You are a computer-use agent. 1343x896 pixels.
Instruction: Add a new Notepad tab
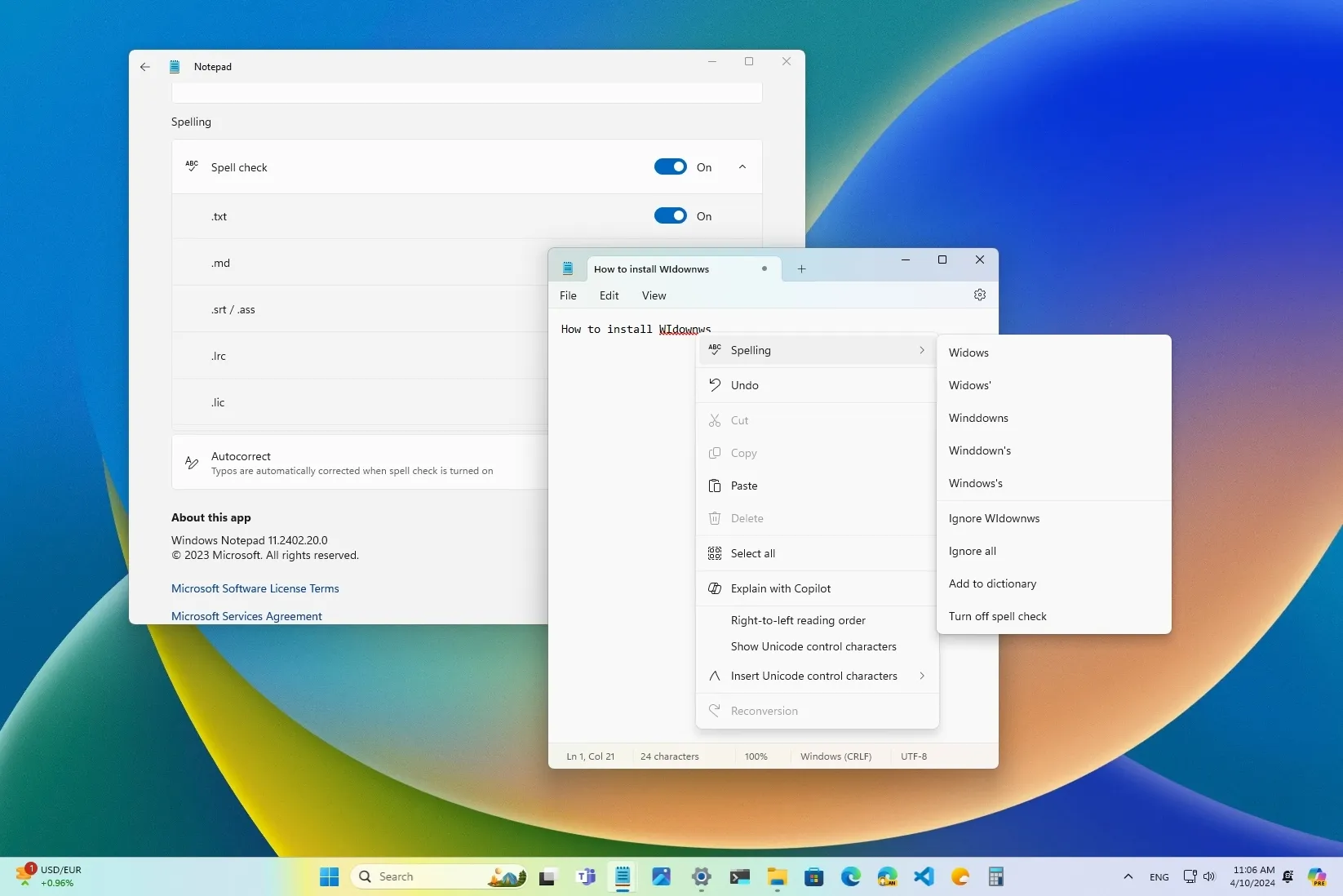point(801,268)
